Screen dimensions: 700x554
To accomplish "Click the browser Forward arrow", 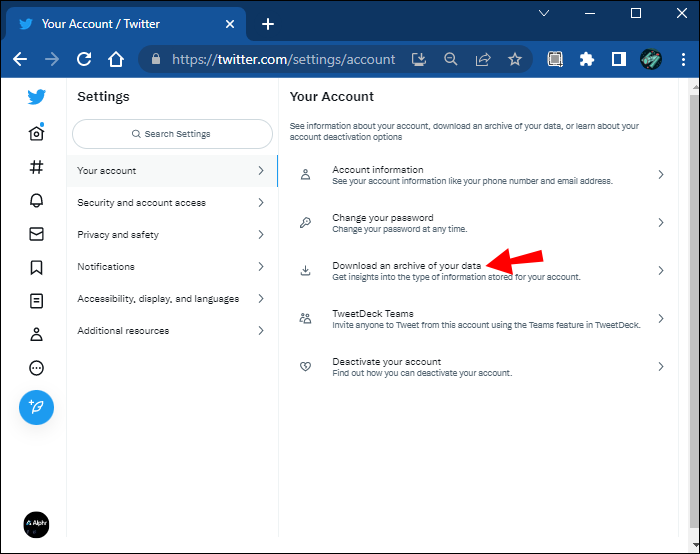I will (52, 59).
